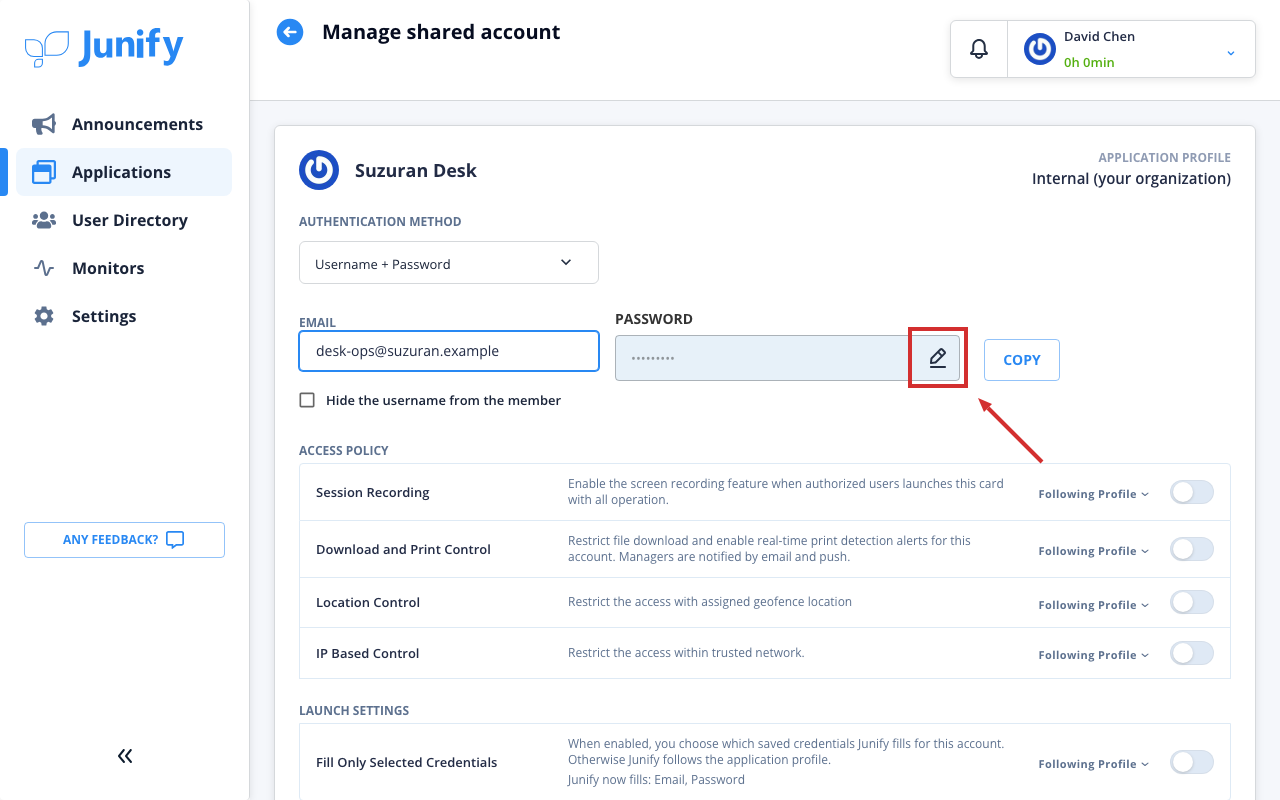Click the 'Junify now fills: Email, Password' text
Viewport: 1280px width, 800px height.
coord(656,780)
